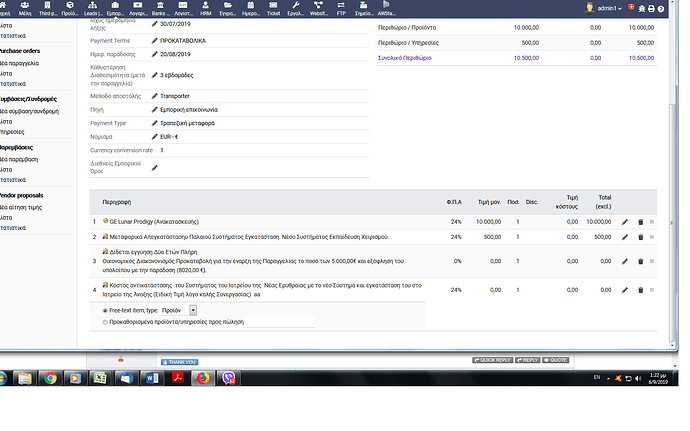Edit Payment Type pencil icon
Viewport: 690px width, 431px height.
click(154, 123)
